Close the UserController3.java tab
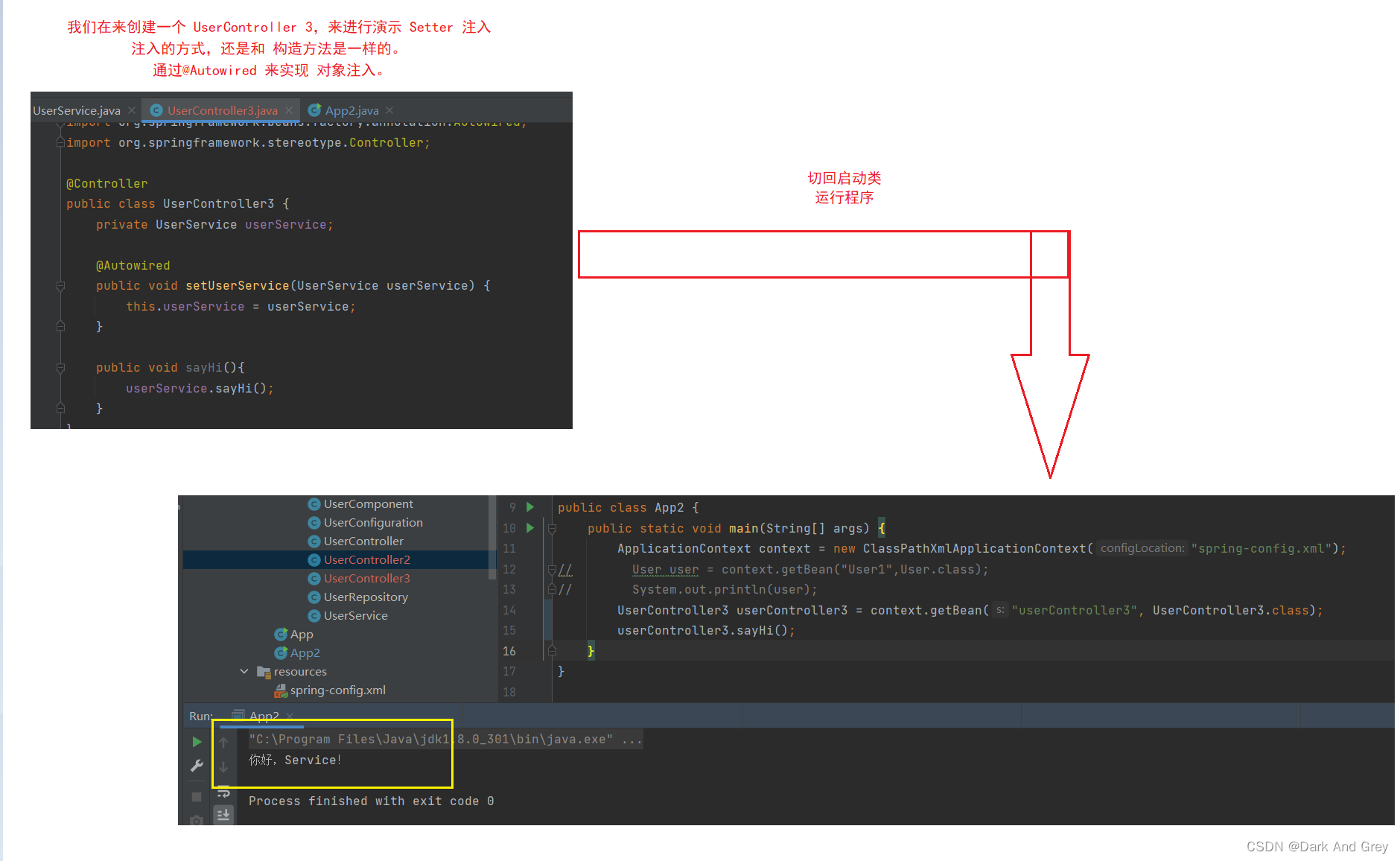Screen dimensions: 1400x861 click(289, 110)
